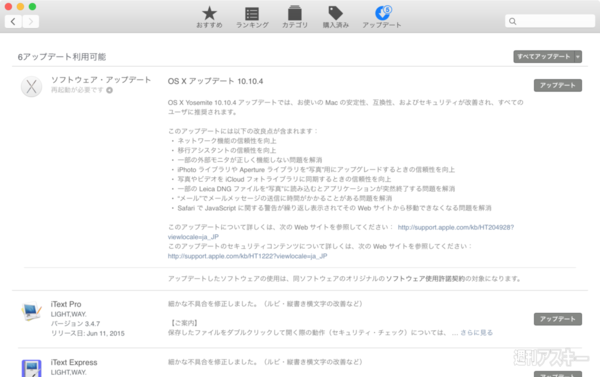Open the 購入済み tag tab
The height and width of the screenshot is (377, 600).
pos(336,18)
